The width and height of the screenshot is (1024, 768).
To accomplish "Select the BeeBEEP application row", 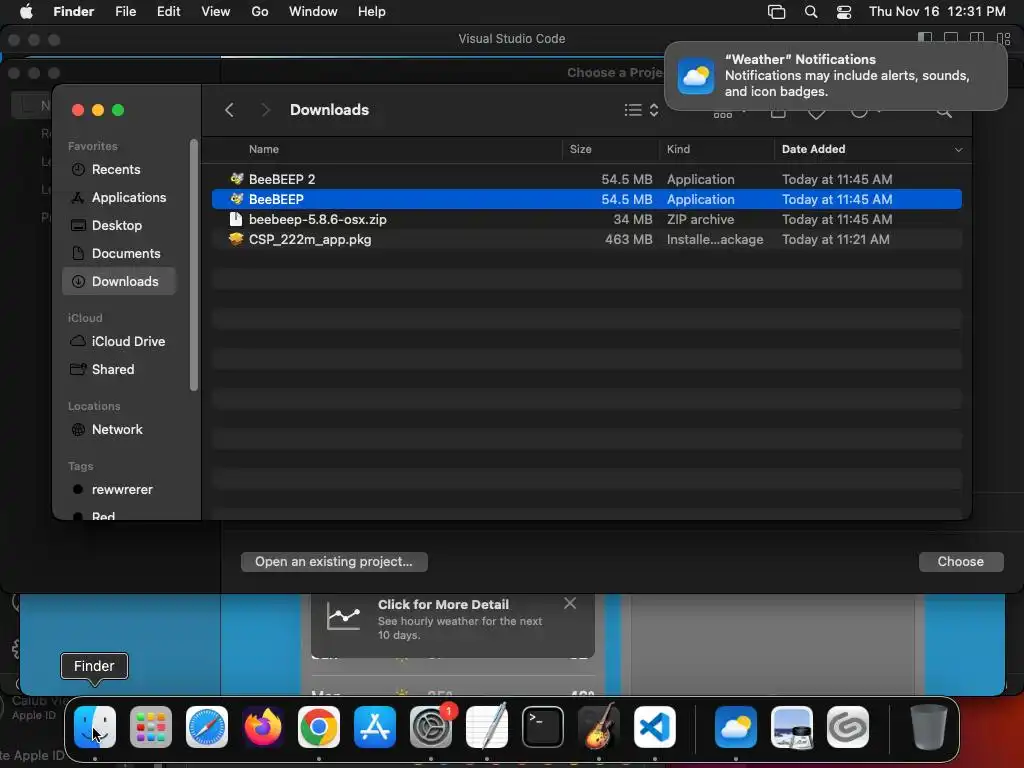I will (x=586, y=199).
